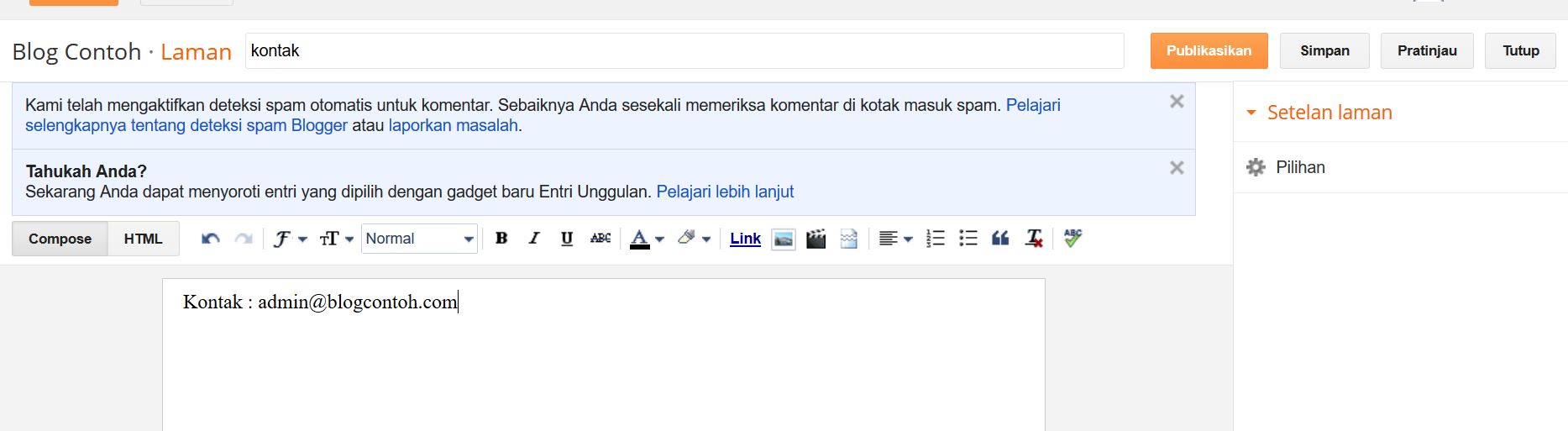
Task: Insert a video with clapperboard icon
Action: point(815,239)
